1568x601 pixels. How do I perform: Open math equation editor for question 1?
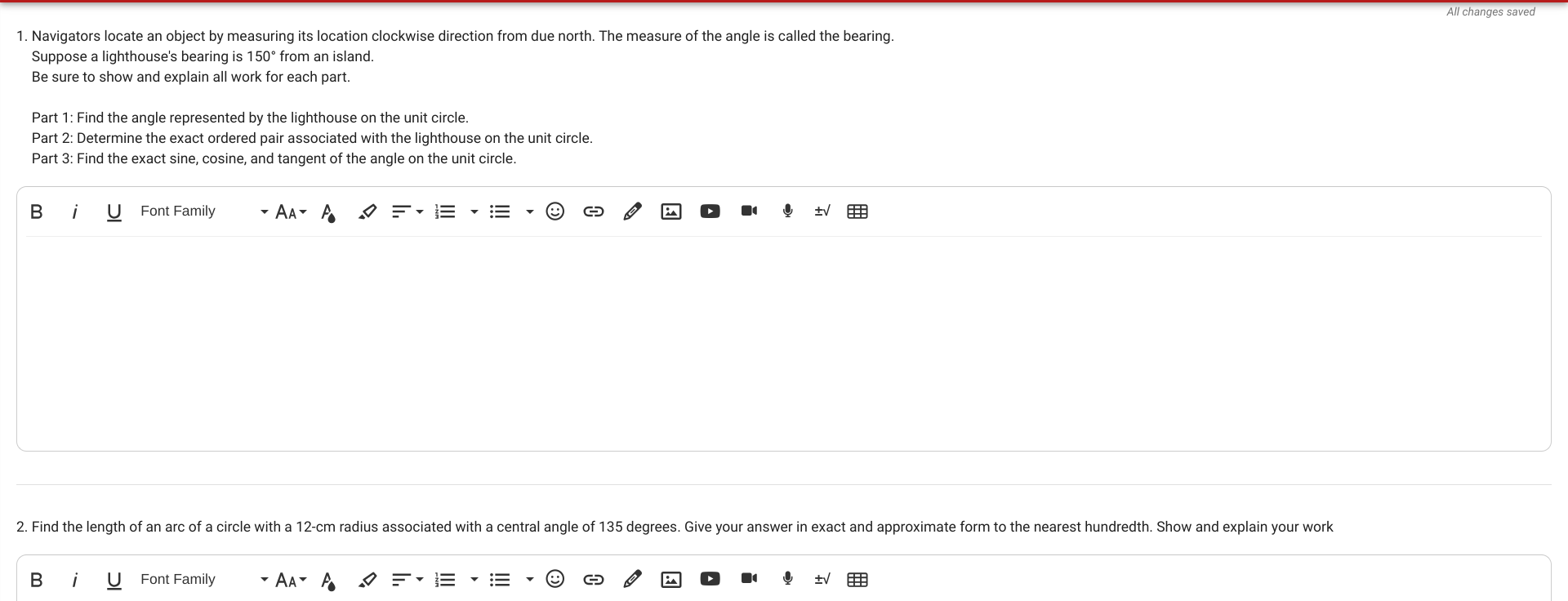822,211
